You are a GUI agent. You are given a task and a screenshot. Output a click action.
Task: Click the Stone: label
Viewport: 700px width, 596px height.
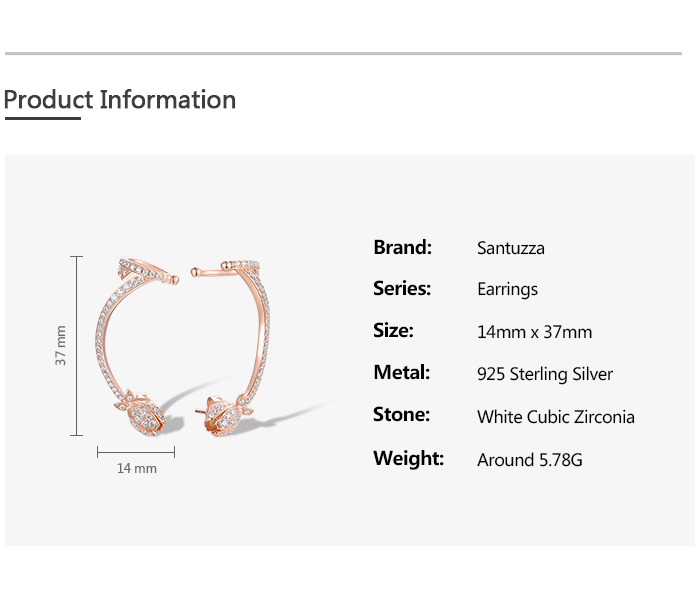[401, 415]
